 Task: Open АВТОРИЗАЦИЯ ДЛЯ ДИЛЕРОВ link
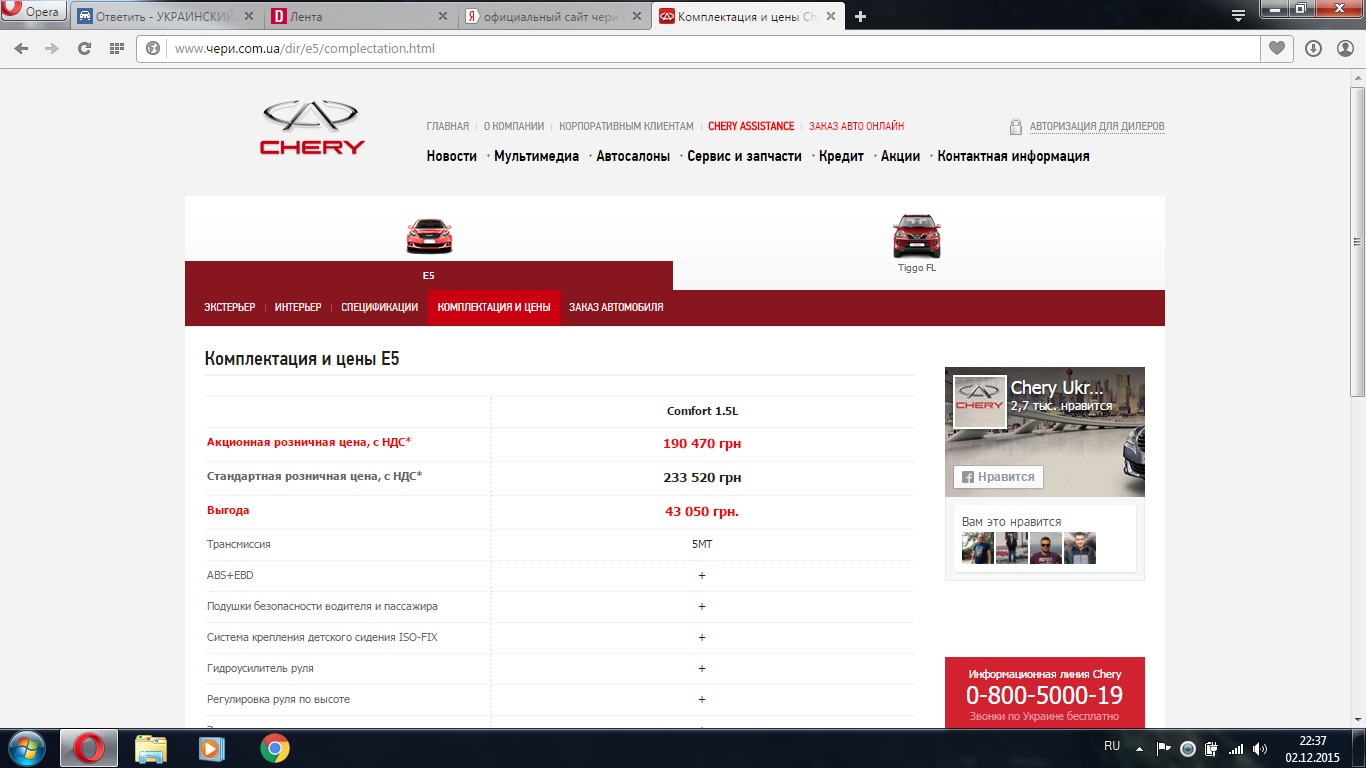pyautogui.click(x=1097, y=127)
